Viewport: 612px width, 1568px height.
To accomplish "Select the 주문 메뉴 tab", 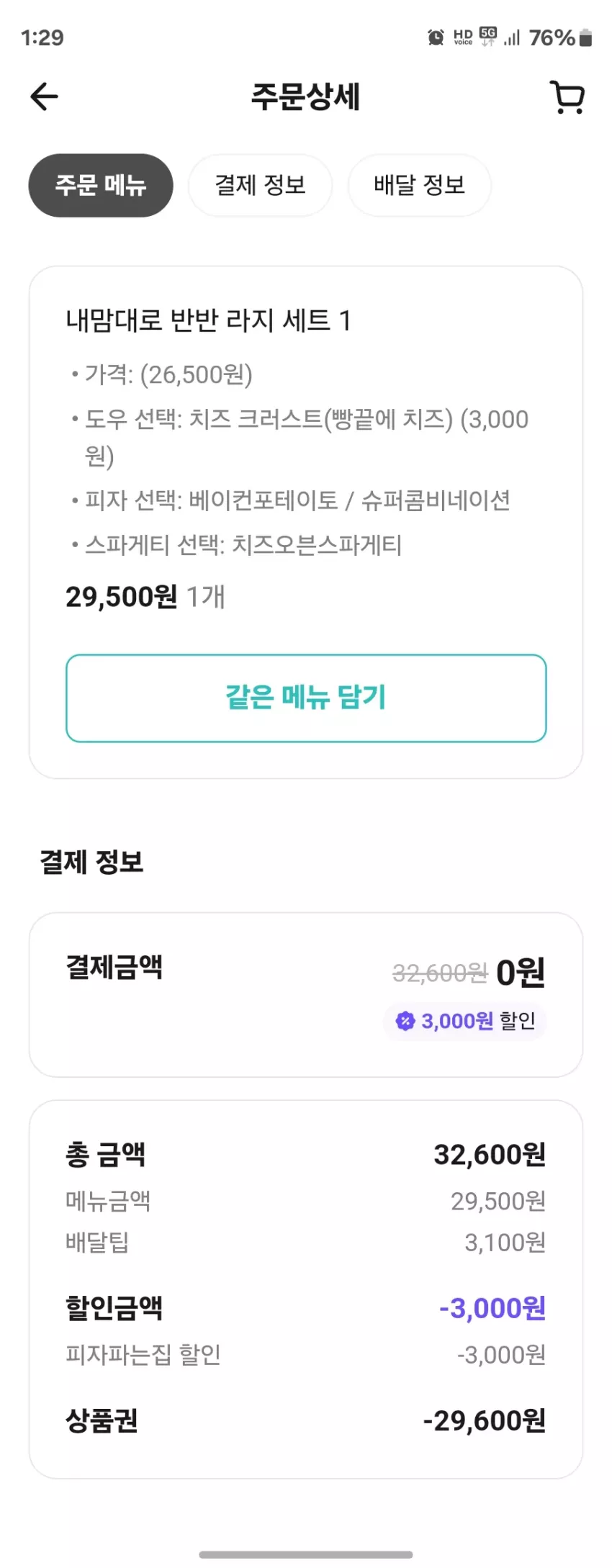I will (x=101, y=185).
